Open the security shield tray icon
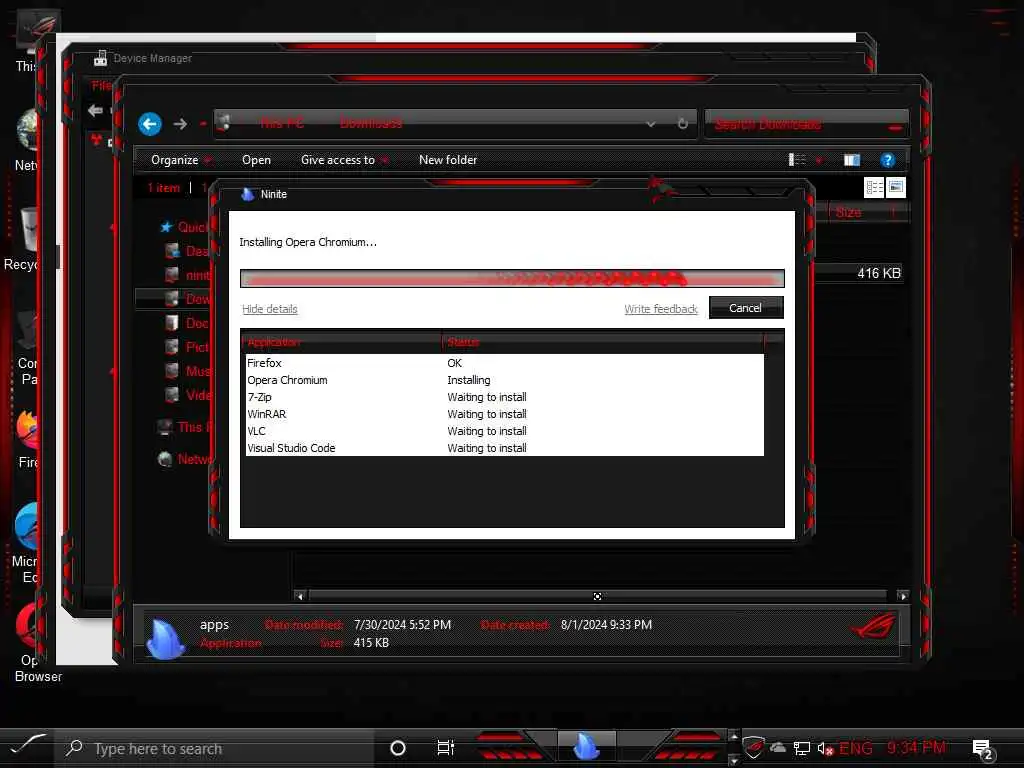1024x768 pixels. [753, 748]
